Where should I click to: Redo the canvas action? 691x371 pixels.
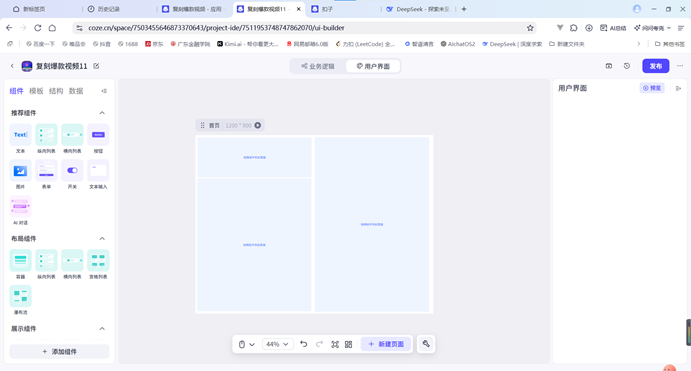[x=319, y=344]
